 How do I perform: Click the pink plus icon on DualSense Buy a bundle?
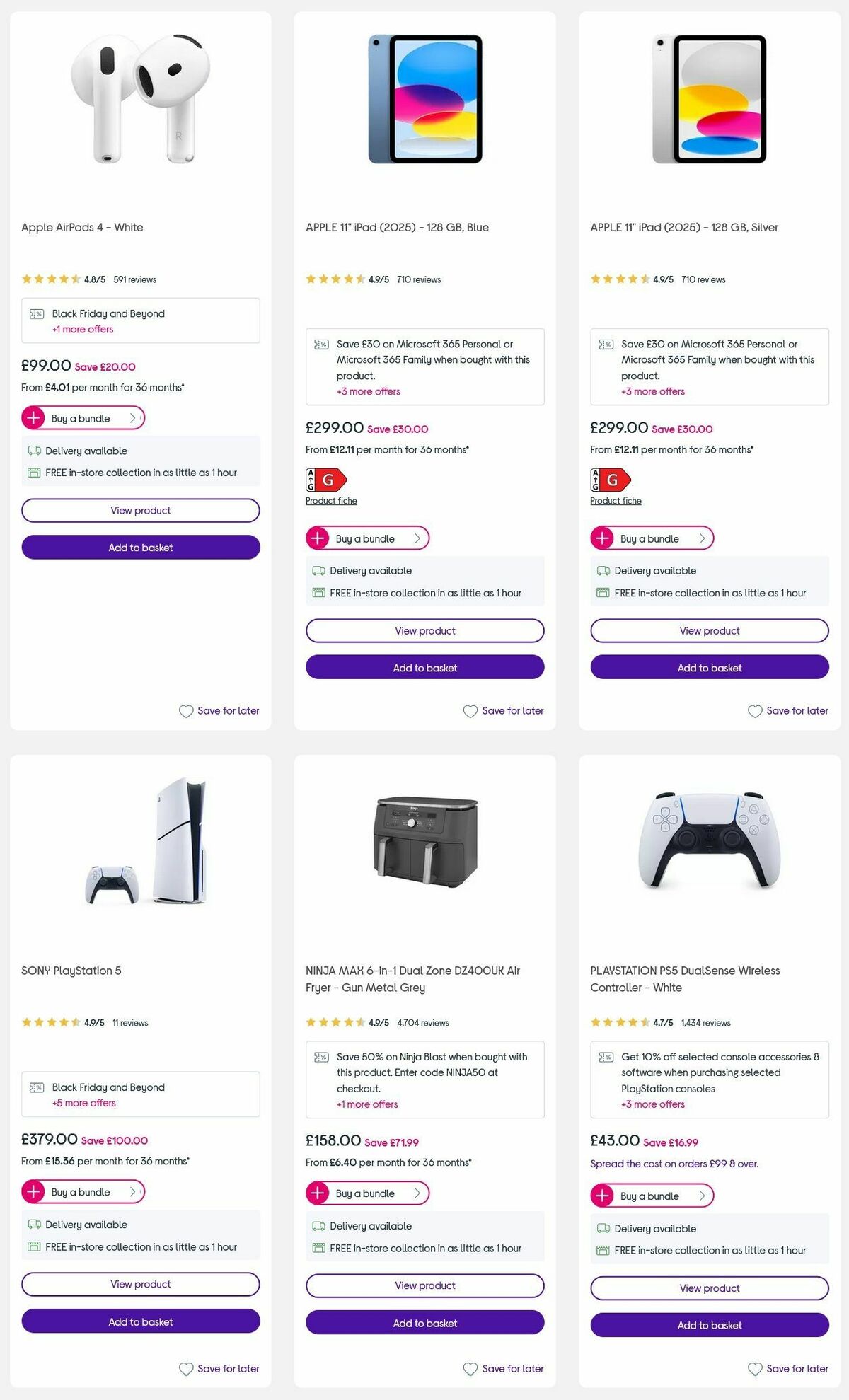(x=602, y=1196)
